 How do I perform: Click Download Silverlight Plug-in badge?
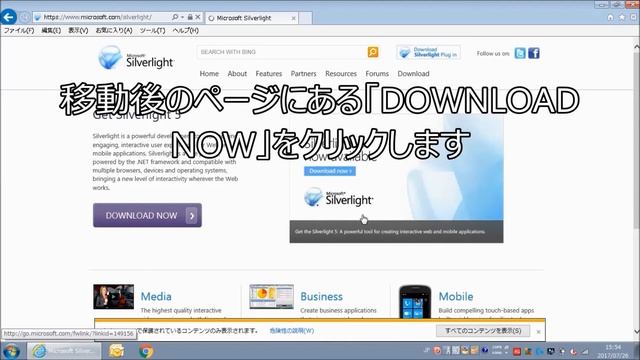click(x=428, y=52)
